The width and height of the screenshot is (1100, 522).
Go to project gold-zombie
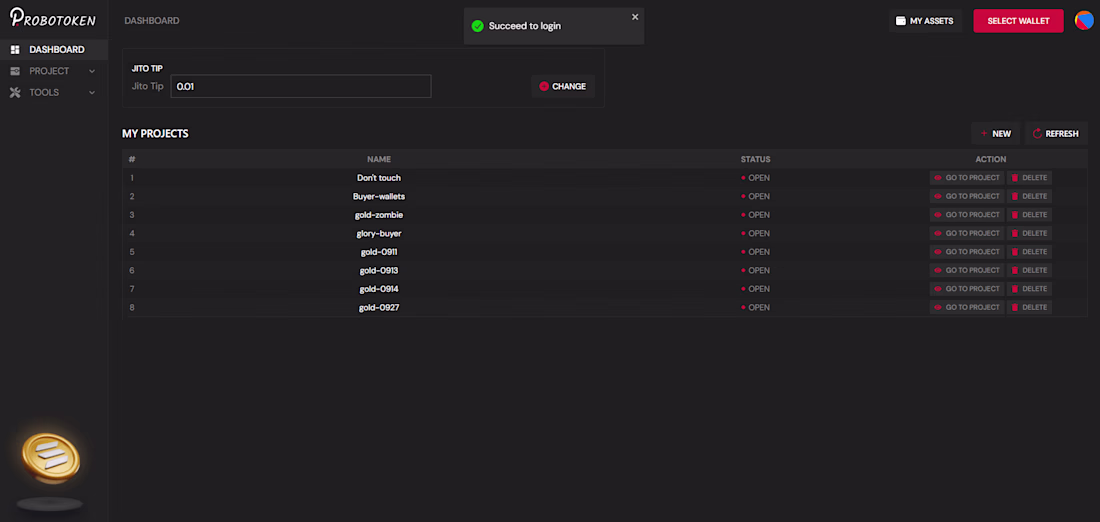click(x=967, y=215)
